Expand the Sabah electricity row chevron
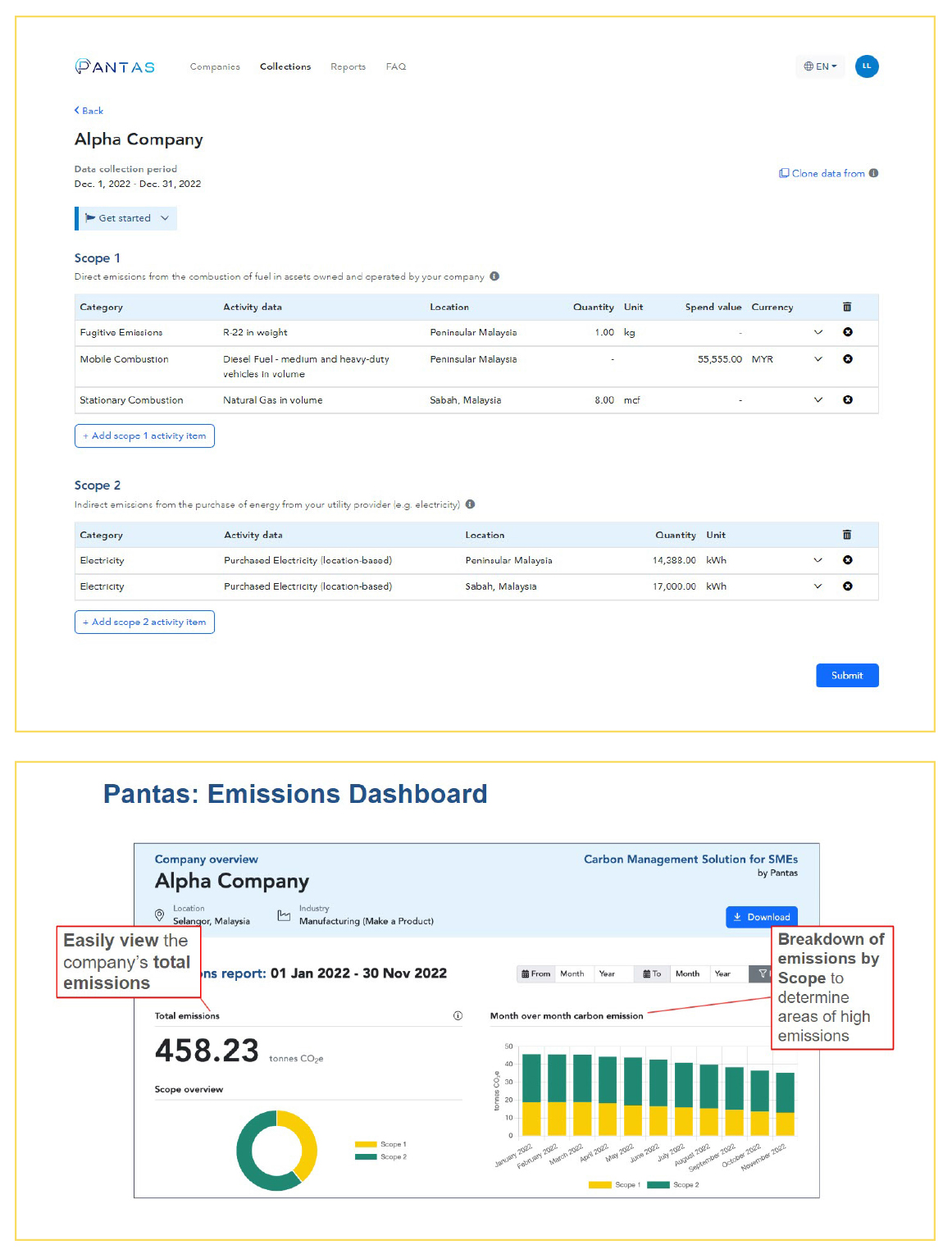The height and width of the screenshot is (1254, 952). 818,586
